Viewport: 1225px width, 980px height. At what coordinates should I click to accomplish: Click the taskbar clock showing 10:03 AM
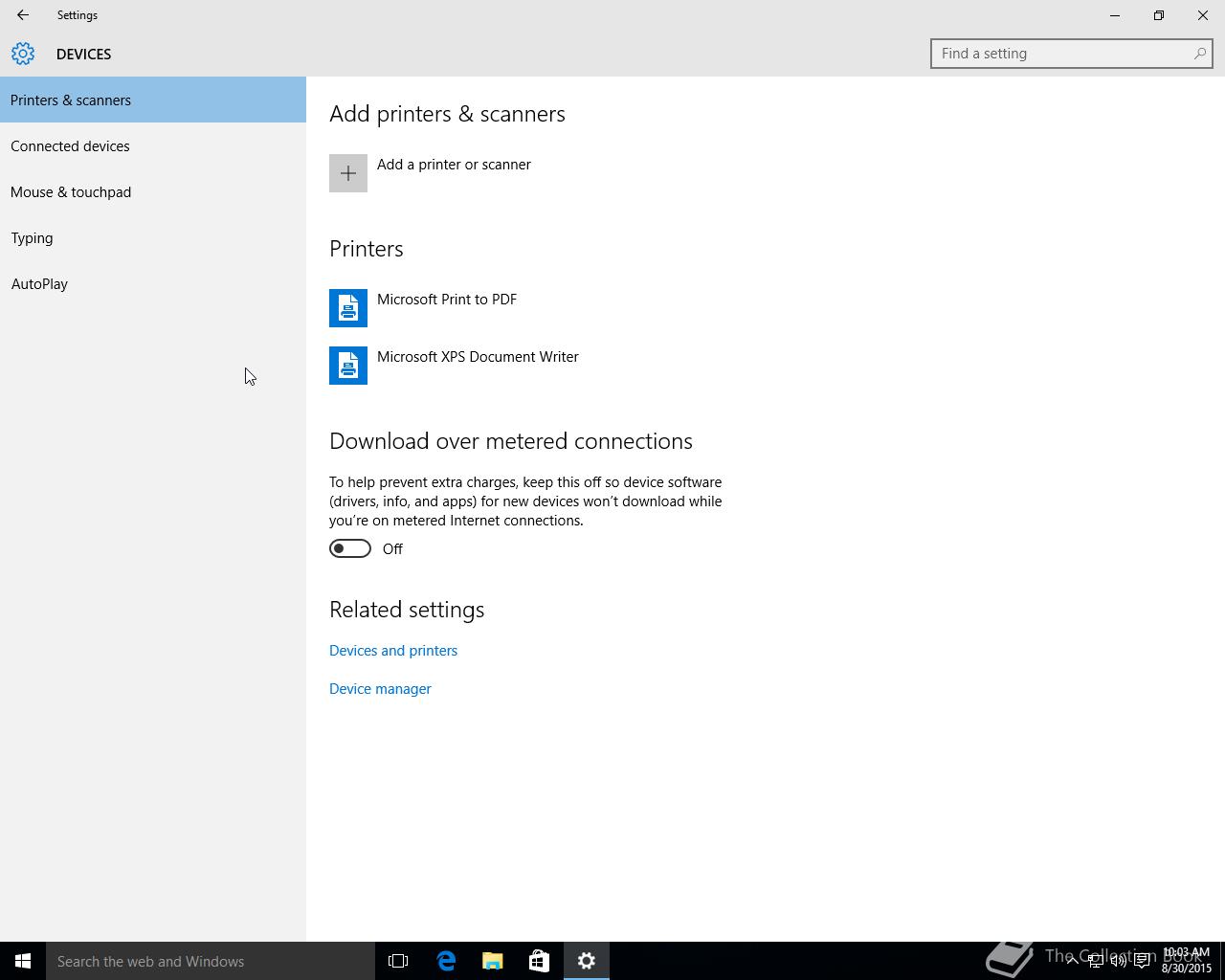pyautogui.click(x=1186, y=960)
